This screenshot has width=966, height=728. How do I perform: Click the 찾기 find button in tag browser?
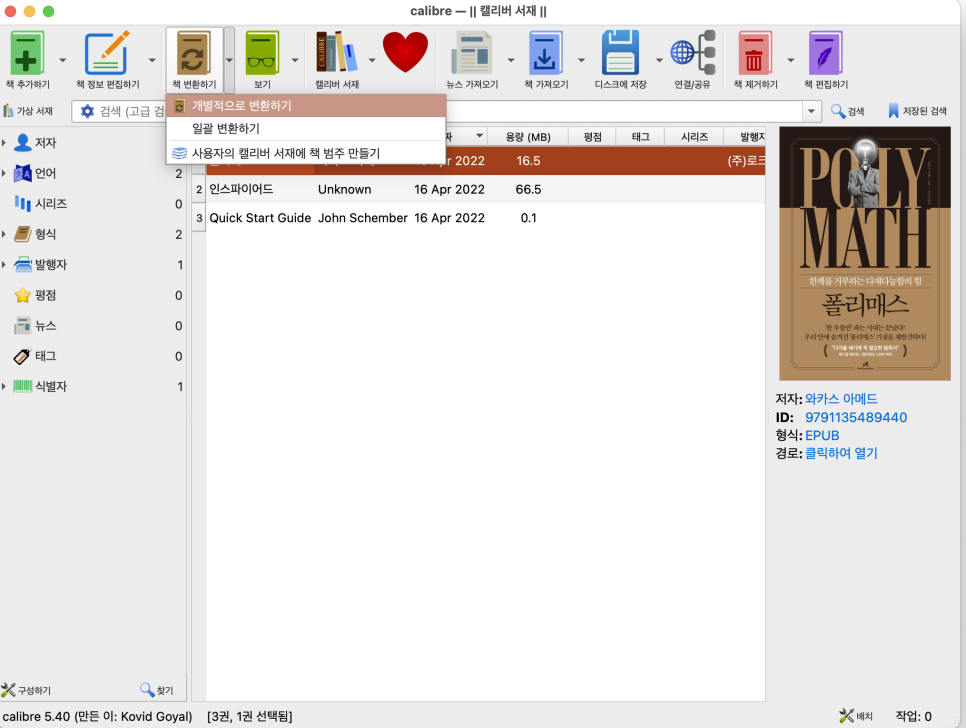(x=157, y=690)
